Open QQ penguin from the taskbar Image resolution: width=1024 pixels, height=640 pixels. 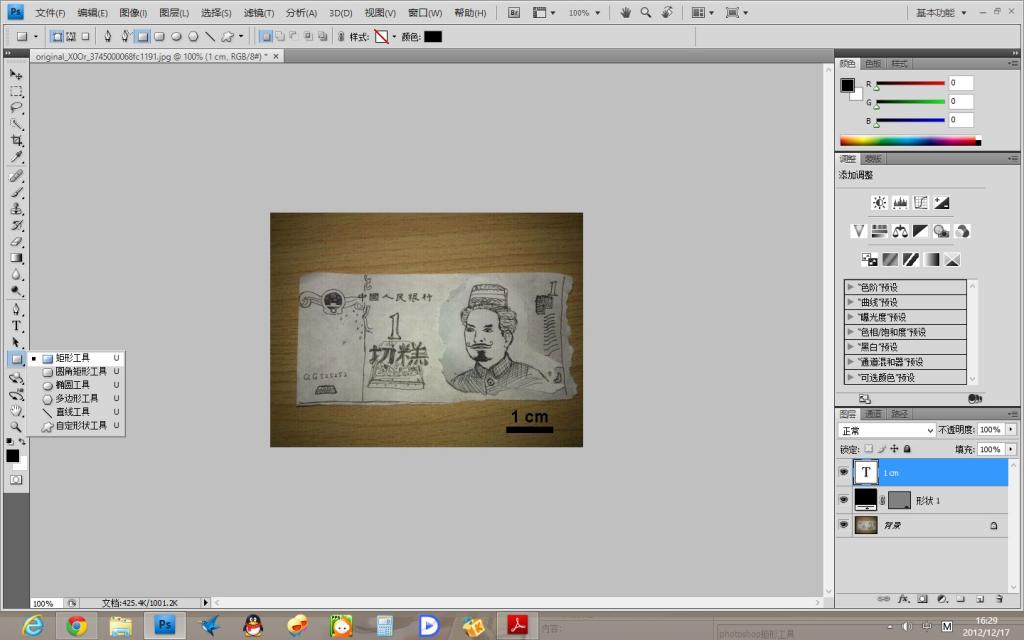[x=253, y=626]
